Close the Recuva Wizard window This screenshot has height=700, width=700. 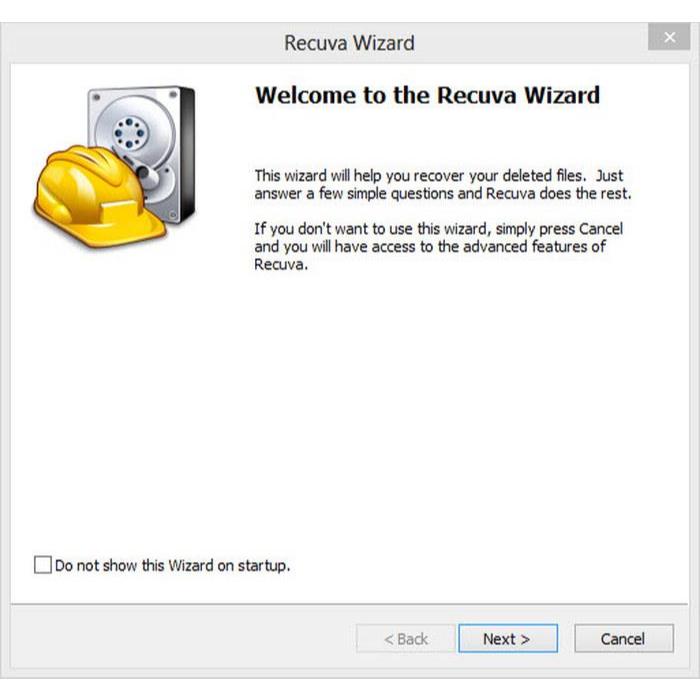click(x=669, y=37)
